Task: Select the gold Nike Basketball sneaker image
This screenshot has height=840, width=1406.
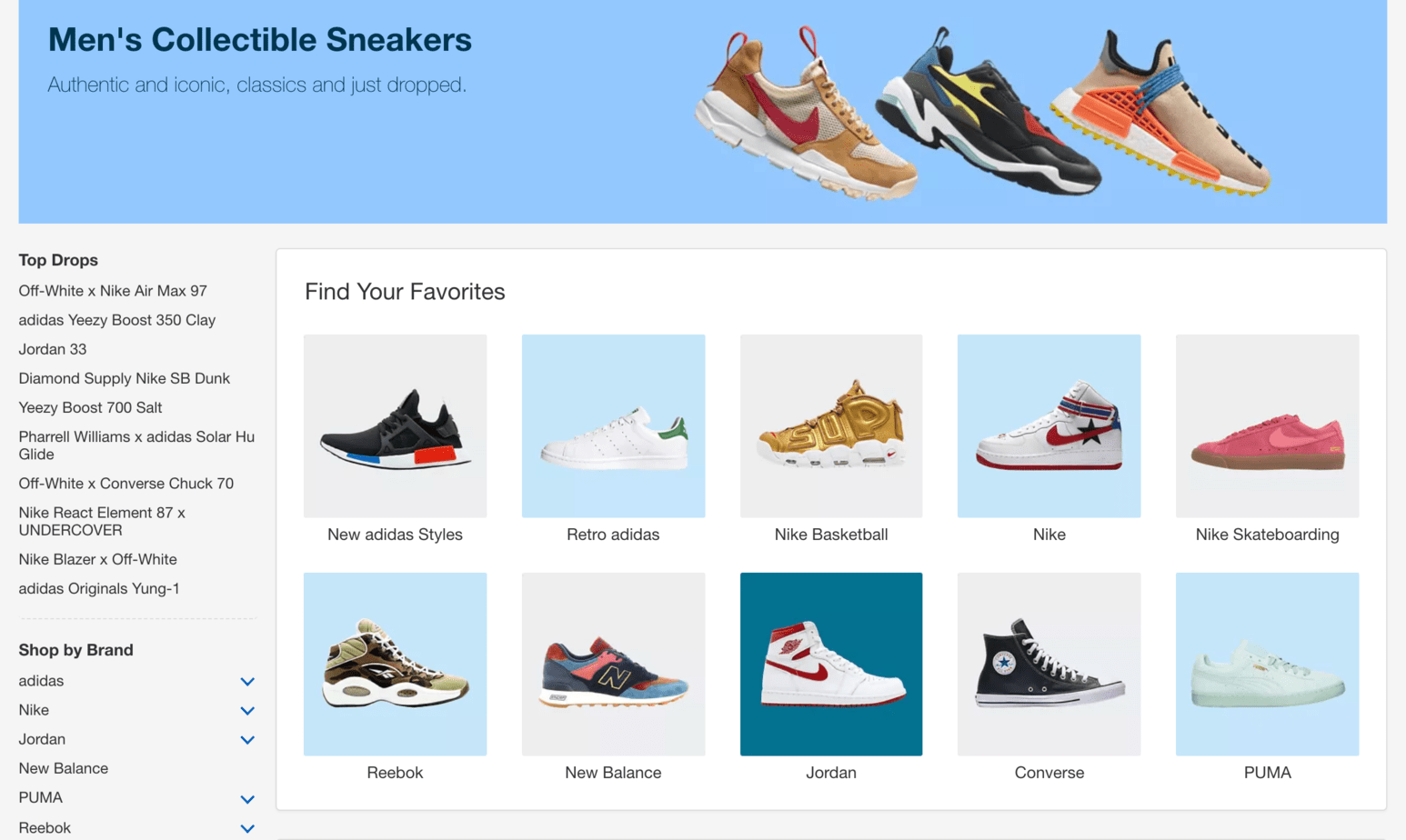Action: [831, 425]
